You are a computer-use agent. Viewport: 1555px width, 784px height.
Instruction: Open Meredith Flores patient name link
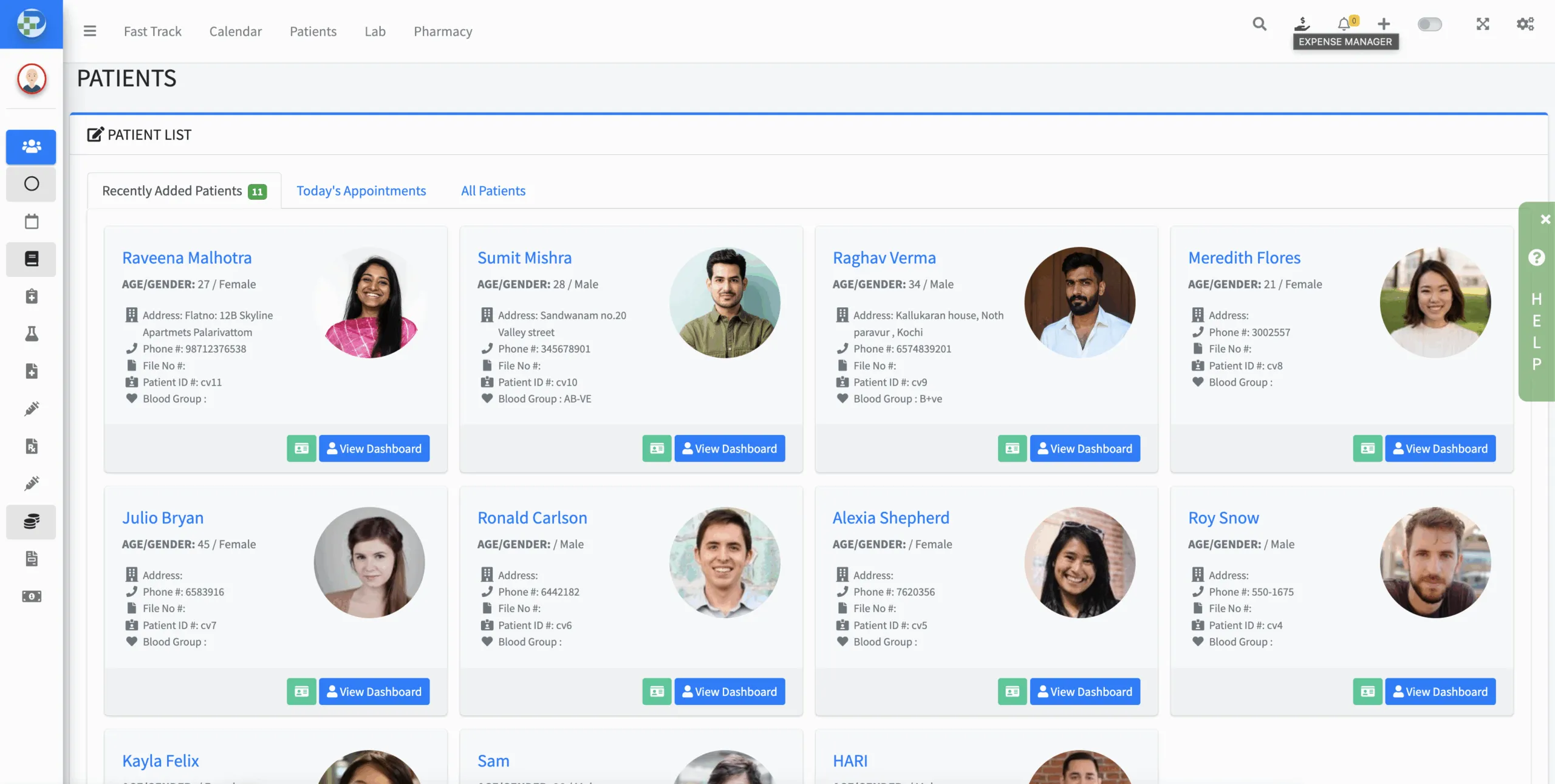pyautogui.click(x=1244, y=257)
